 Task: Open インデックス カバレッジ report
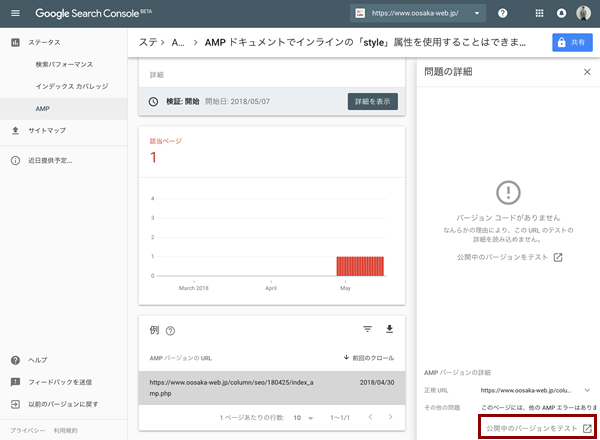pyautogui.click(x=72, y=86)
